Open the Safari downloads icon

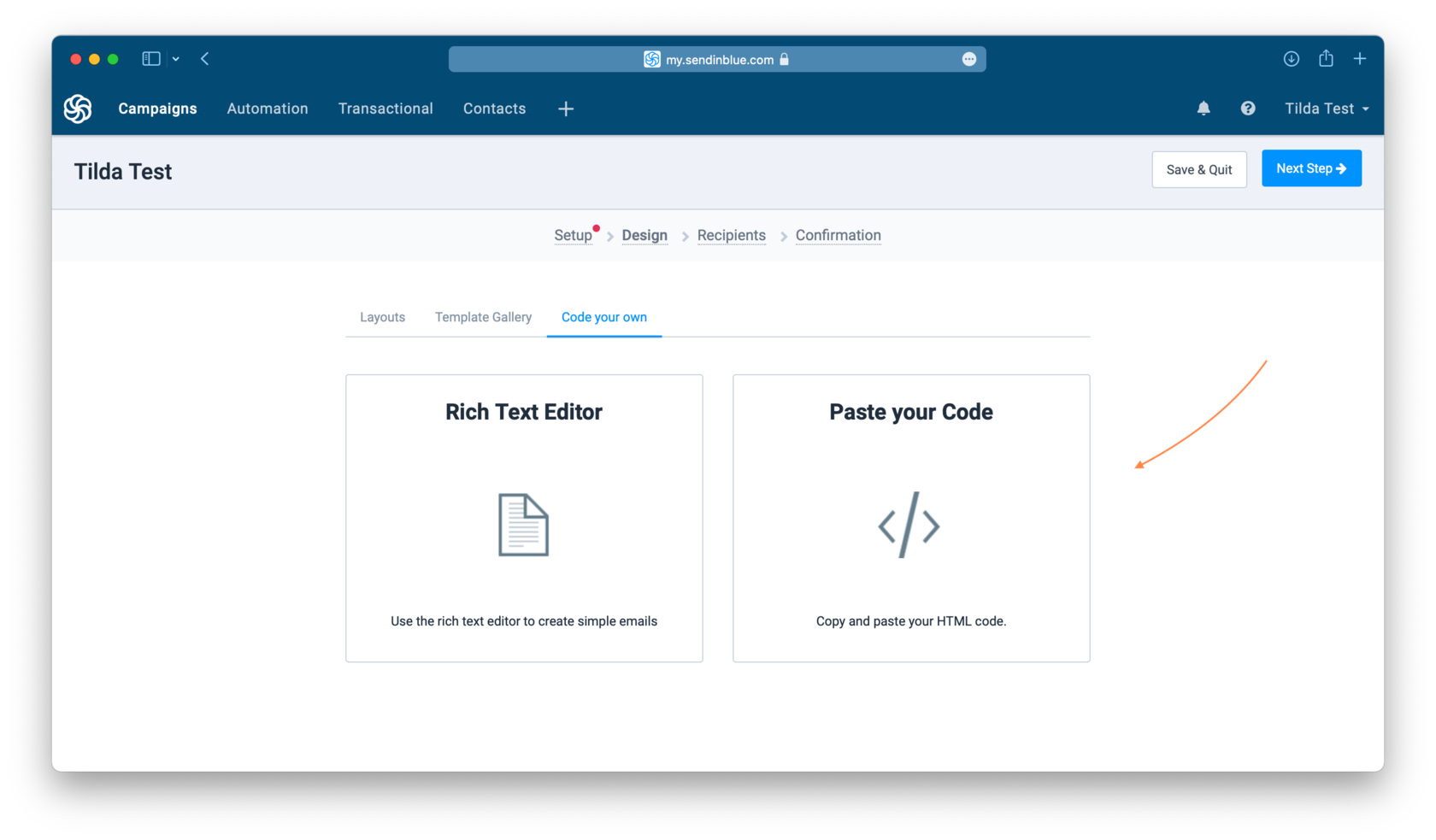click(1292, 59)
